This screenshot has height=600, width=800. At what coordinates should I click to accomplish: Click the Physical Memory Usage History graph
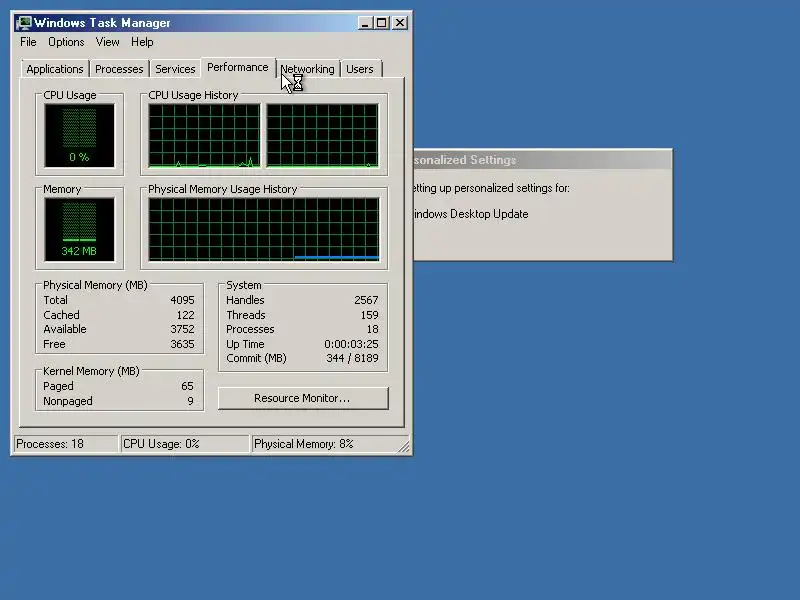(264, 230)
